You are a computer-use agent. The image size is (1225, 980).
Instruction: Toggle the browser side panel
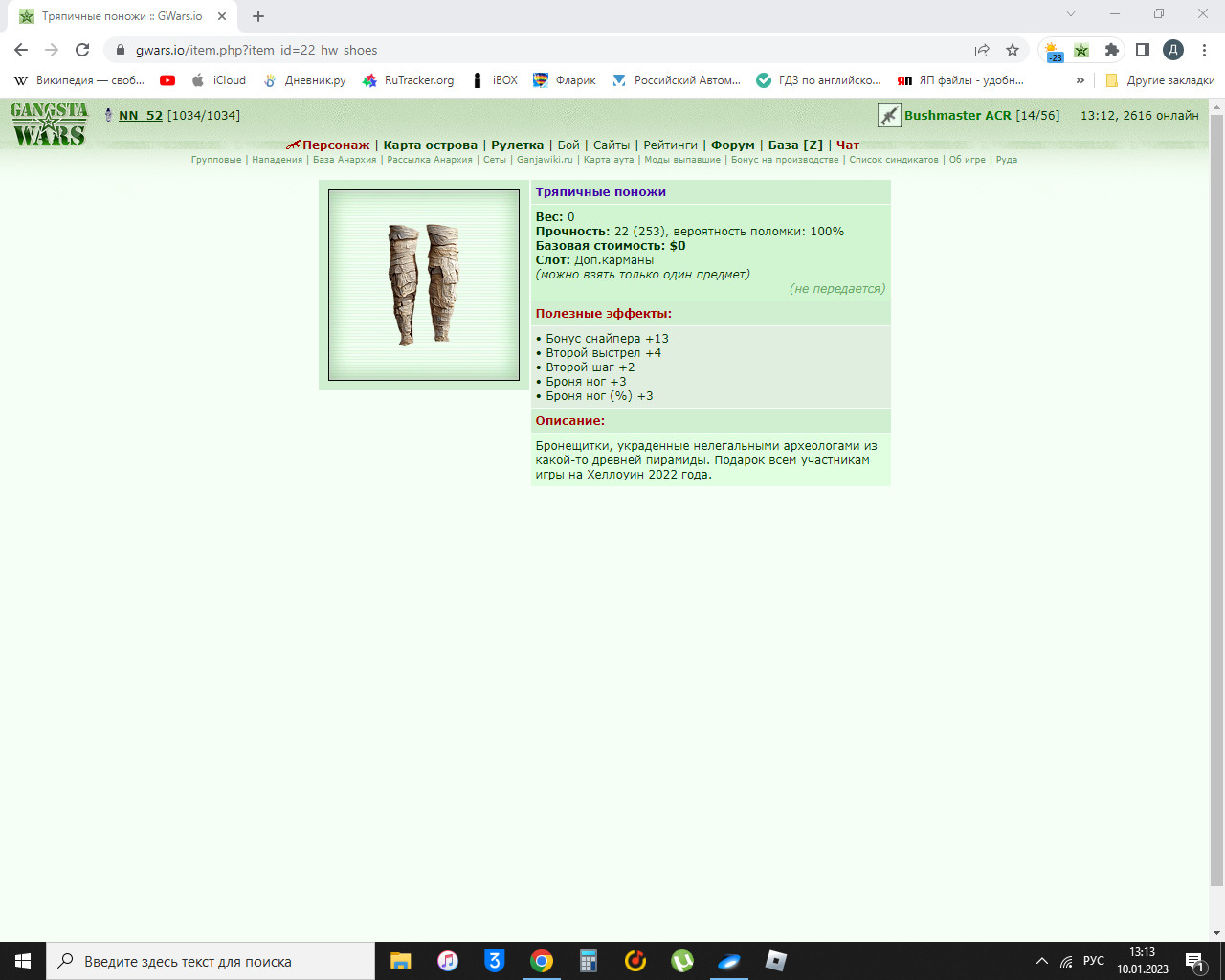click(1143, 50)
